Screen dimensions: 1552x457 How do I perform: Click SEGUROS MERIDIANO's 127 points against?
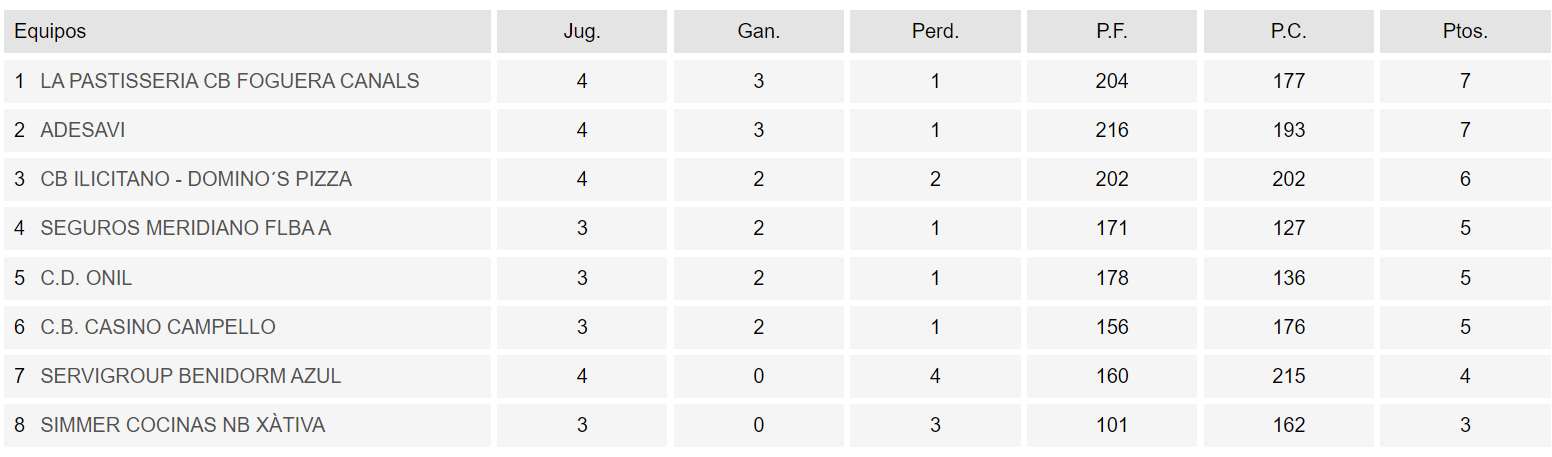(x=1288, y=228)
